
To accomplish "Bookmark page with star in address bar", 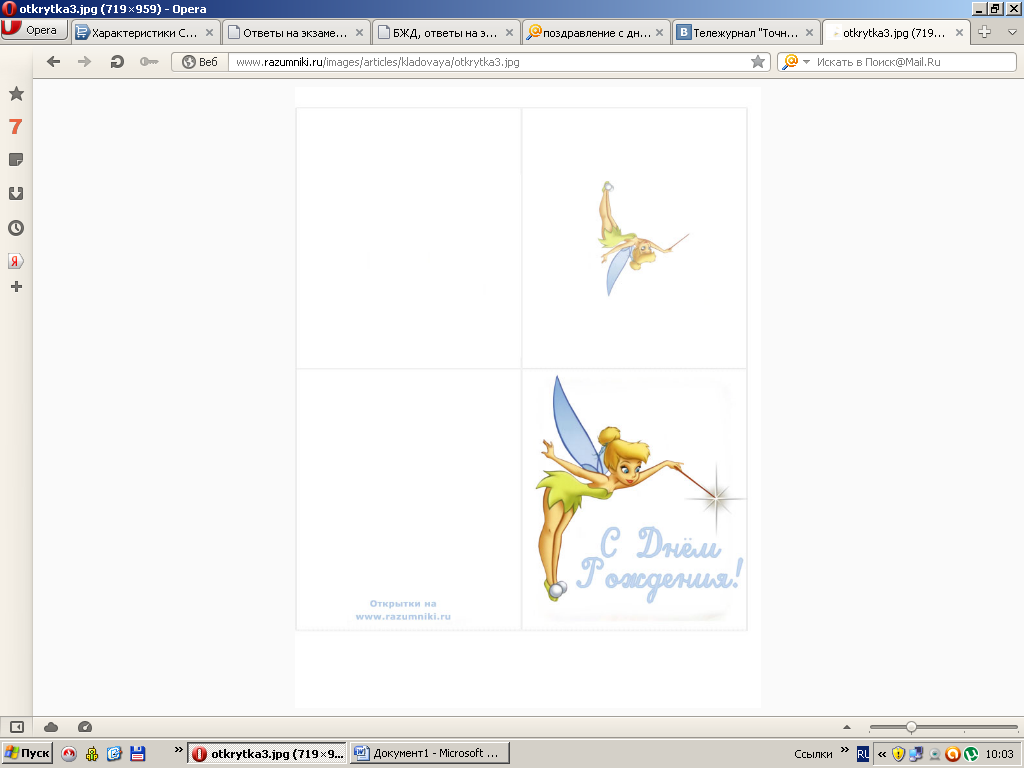I will (758, 62).
